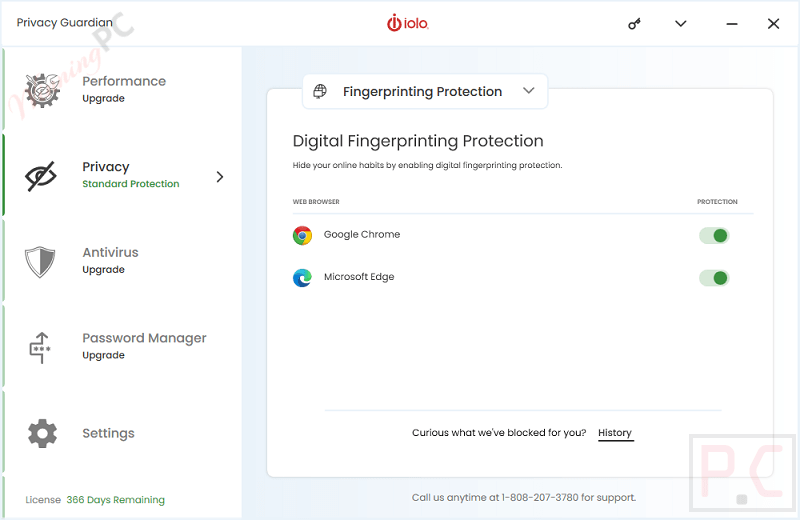This screenshot has height=520, width=800.
Task: Click Upgrade under Performance
Action: [x=104, y=98]
